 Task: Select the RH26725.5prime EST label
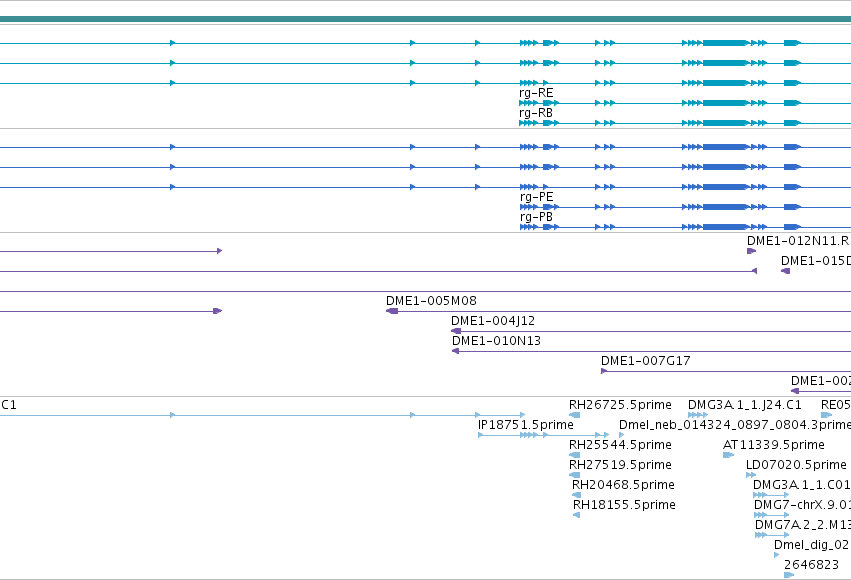(x=620, y=405)
